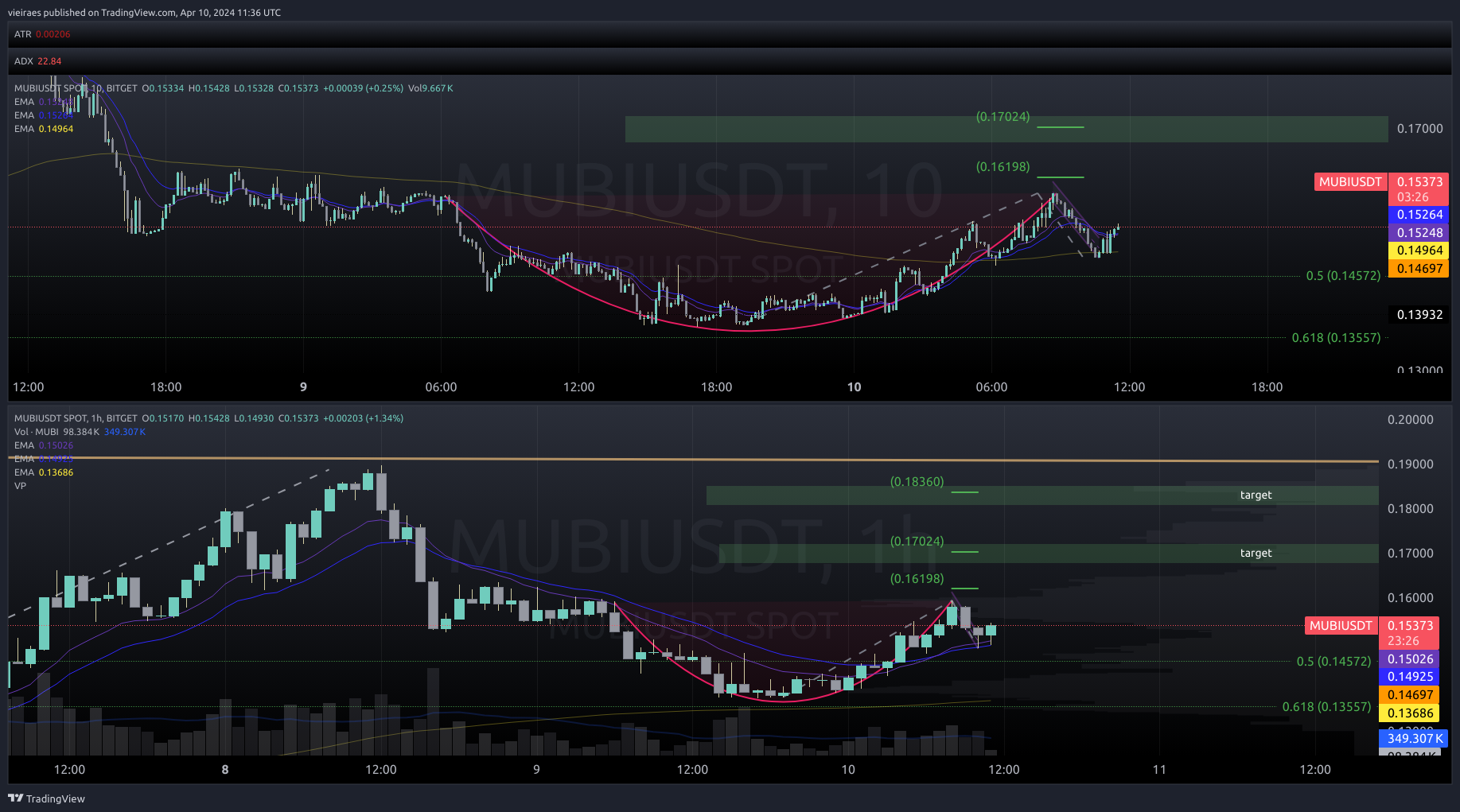Viewport: 1460px width, 812px height.
Task: Click the blue 349.307K volume value in legend
Action: point(125,432)
